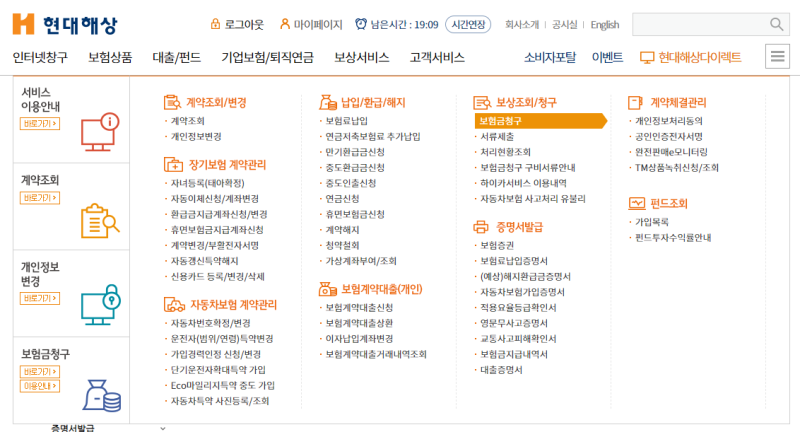This screenshot has width=800, height=432.
Task: Click 바로가기 under 보험금청구 card
Action: pos(40,371)
